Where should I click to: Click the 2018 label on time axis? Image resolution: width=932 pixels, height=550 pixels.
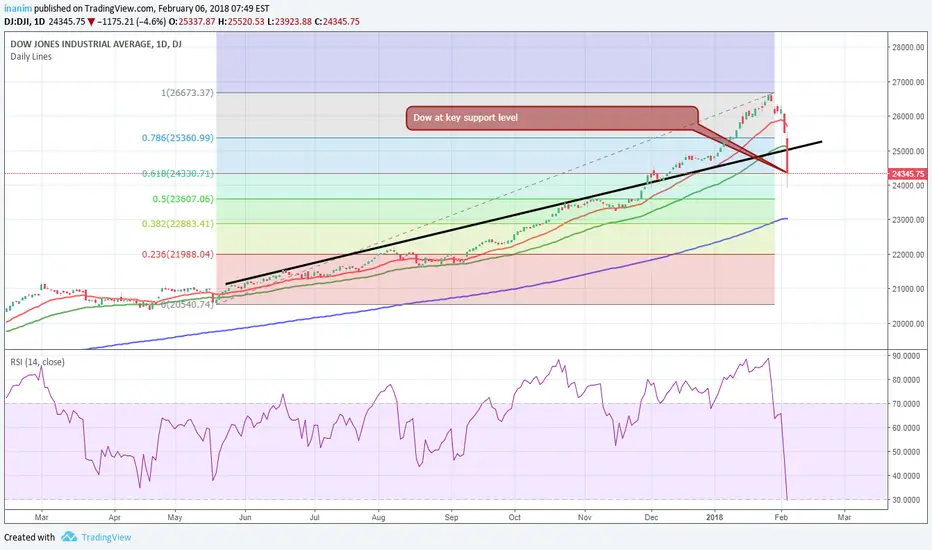(x=714, y=517)
